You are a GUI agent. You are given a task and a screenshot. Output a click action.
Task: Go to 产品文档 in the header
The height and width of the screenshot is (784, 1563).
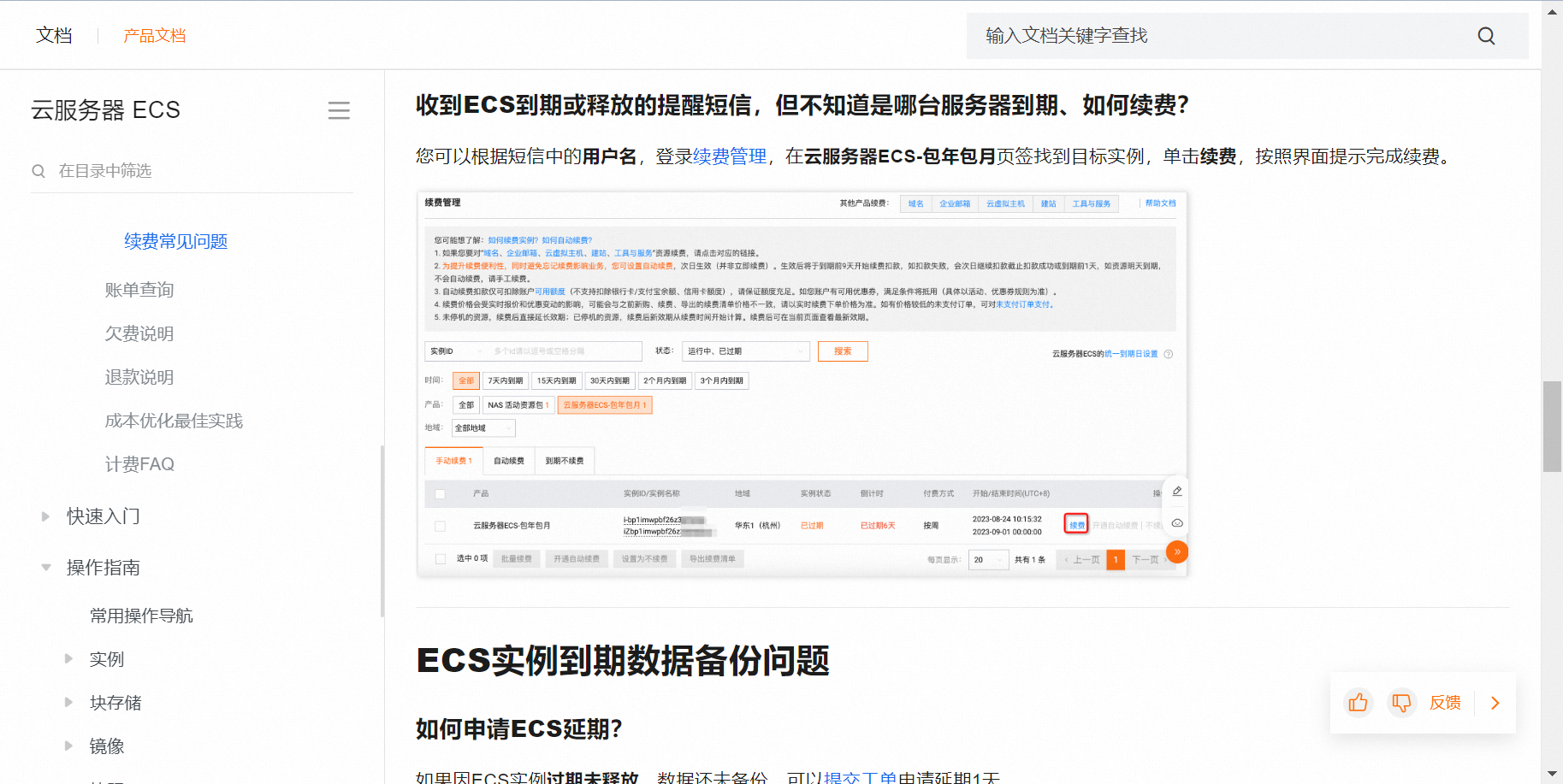coord(154,36)
